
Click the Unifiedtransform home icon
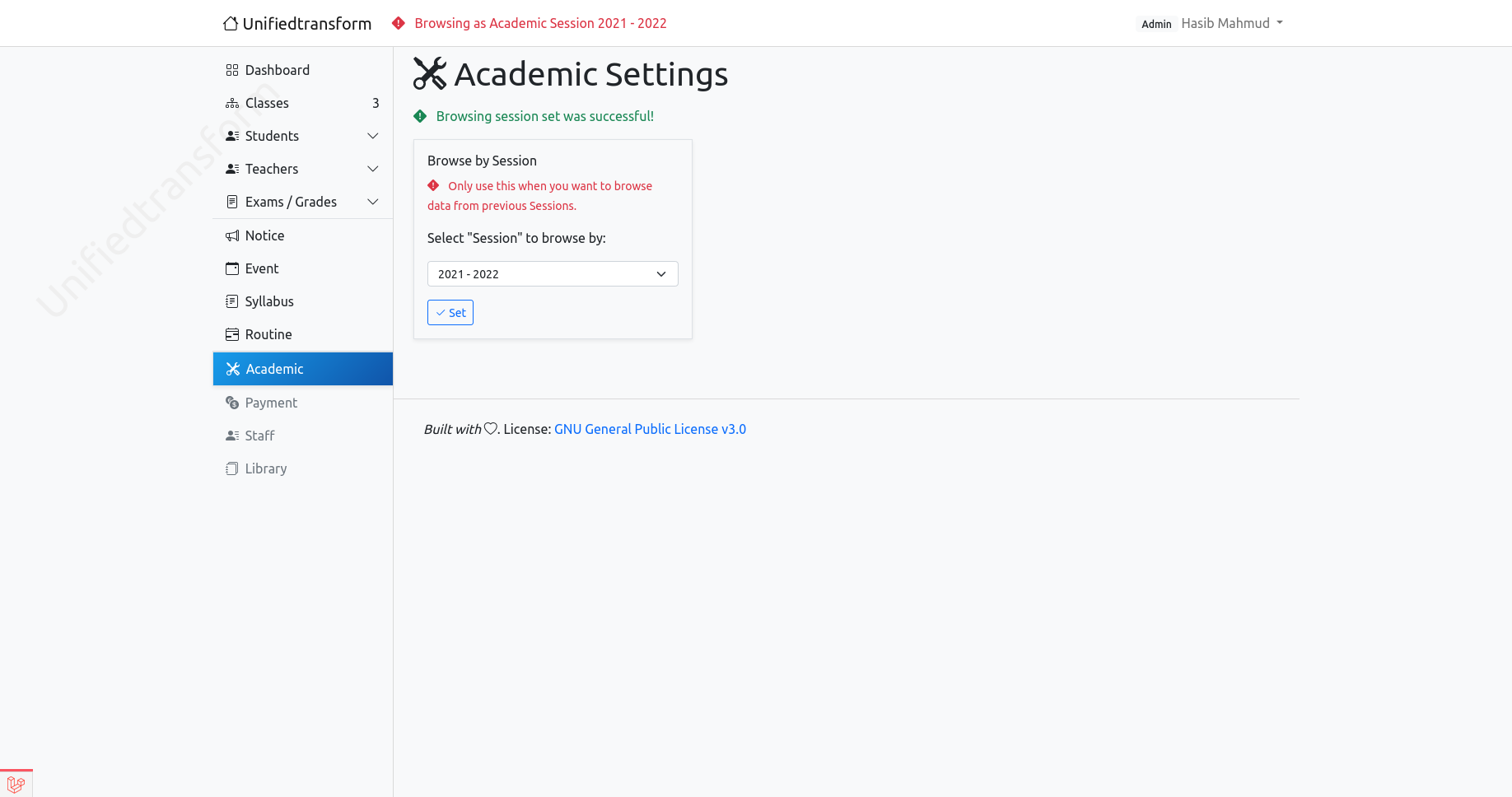(x=231, y=23)
